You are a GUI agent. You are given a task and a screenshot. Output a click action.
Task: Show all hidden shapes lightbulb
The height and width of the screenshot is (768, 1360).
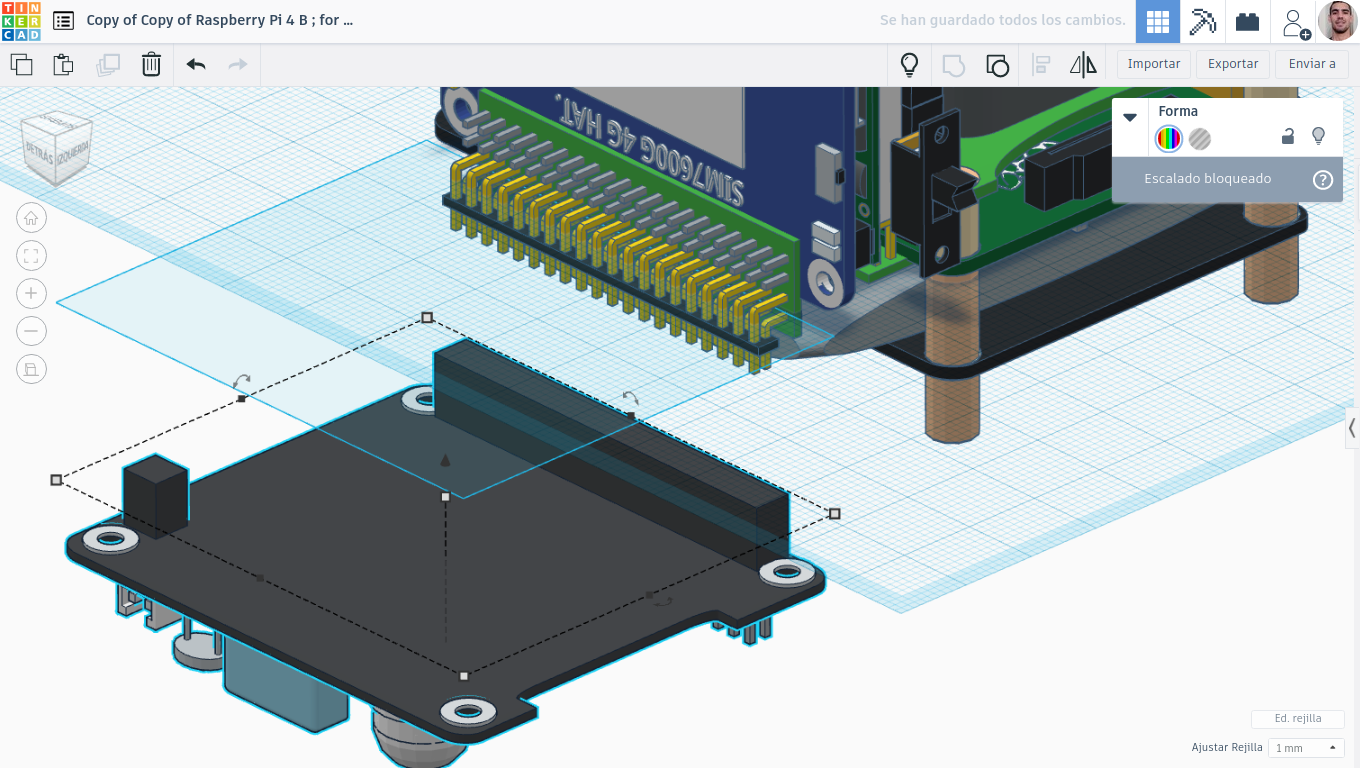[909, 65]
